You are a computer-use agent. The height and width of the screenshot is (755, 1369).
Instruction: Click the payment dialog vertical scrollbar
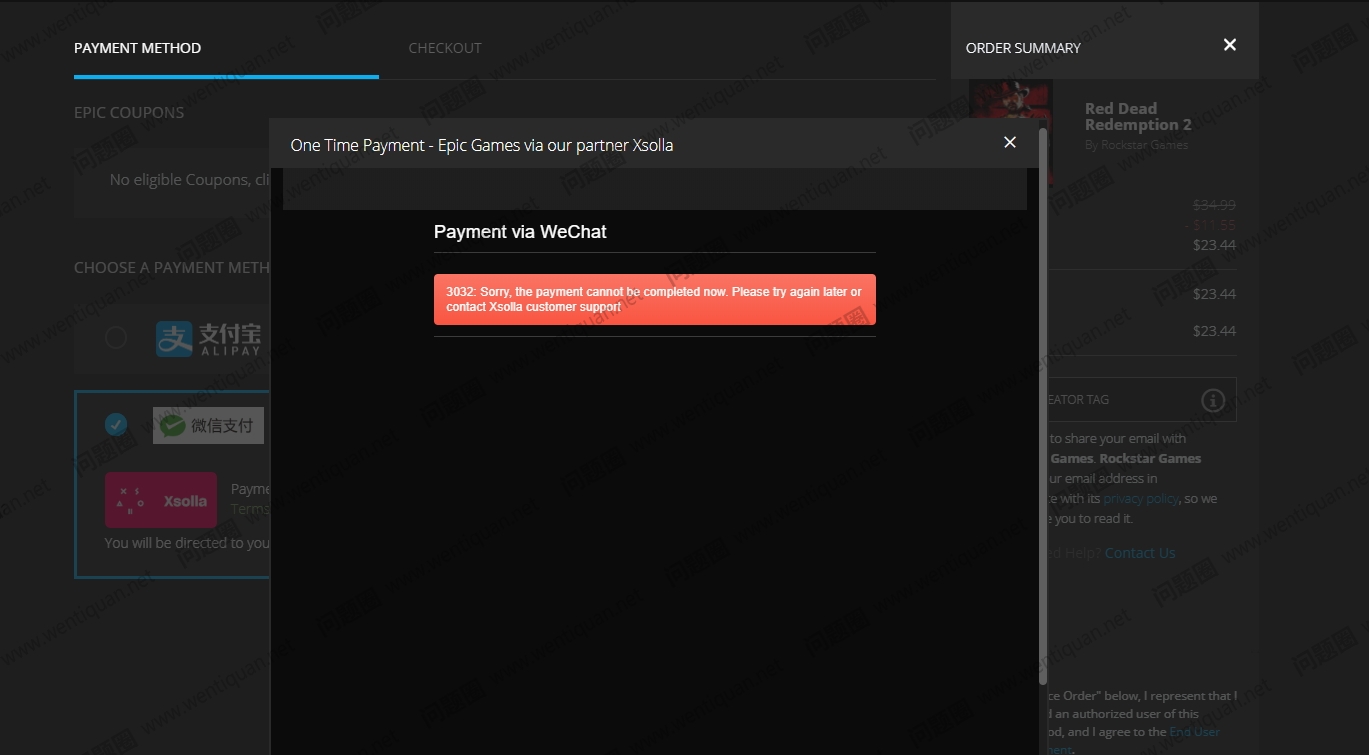click(x=1042, y=400)
